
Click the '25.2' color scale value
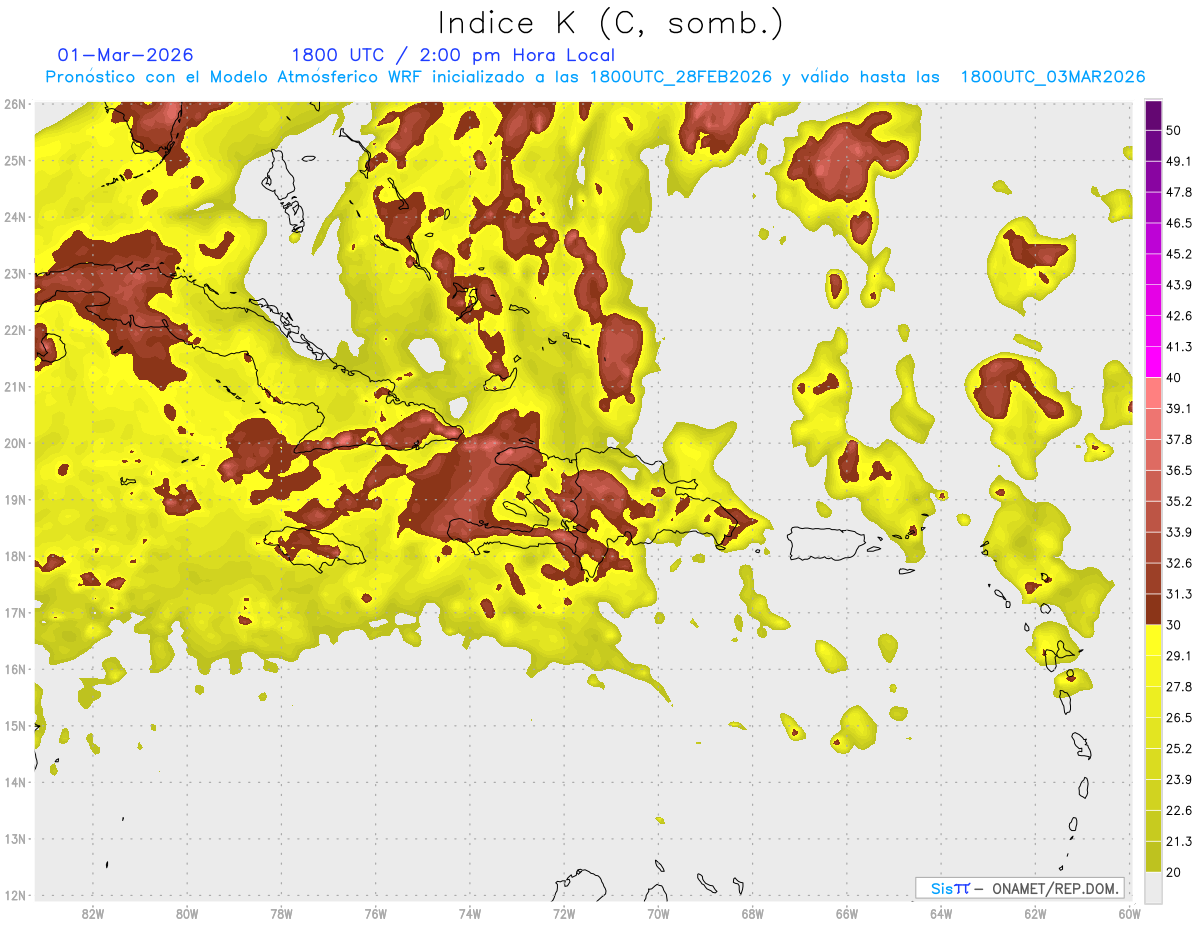1178,749
